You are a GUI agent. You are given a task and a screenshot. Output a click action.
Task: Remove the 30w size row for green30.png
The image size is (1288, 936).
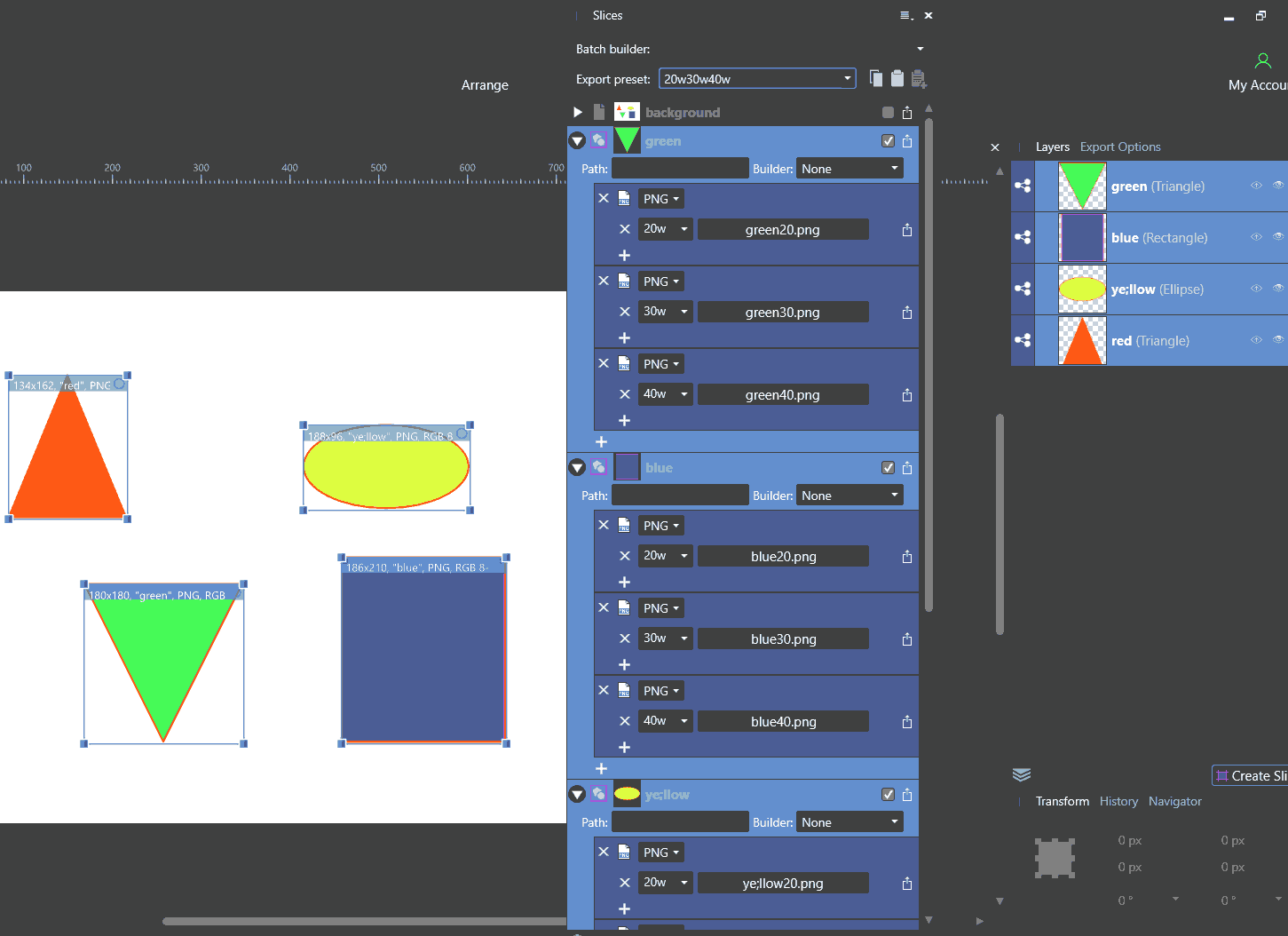625,312
